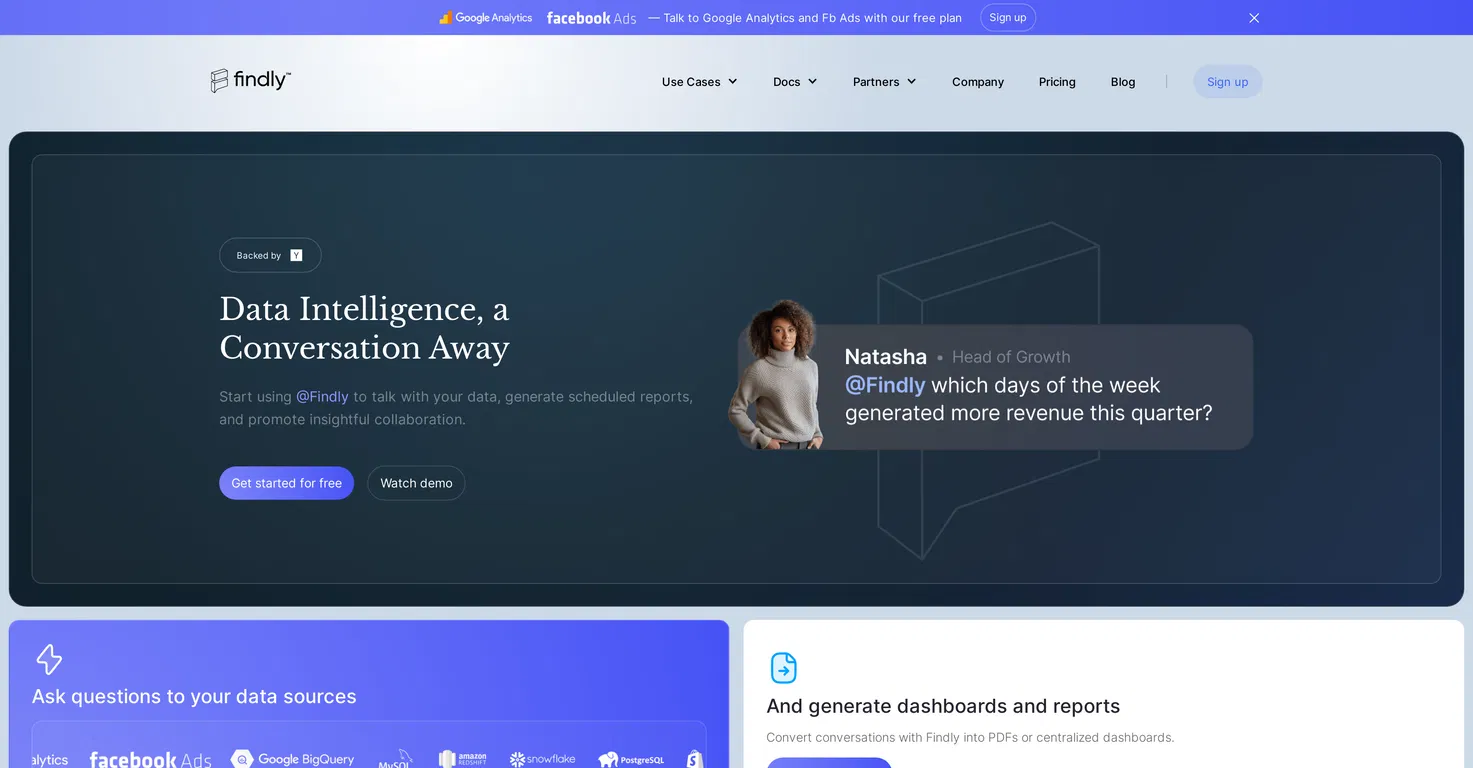The image size is (1473, 768).
Task: Click the banner text about free plan
Action: tap(805, 18)
